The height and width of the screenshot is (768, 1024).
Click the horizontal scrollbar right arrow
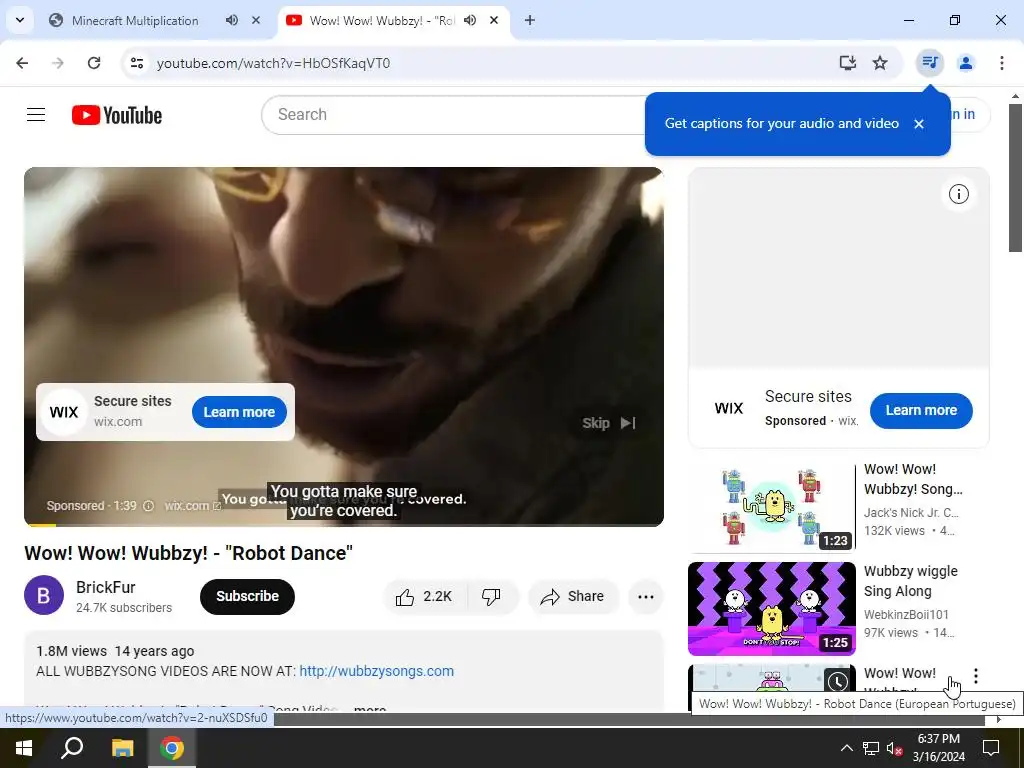[x=999, y=720]
